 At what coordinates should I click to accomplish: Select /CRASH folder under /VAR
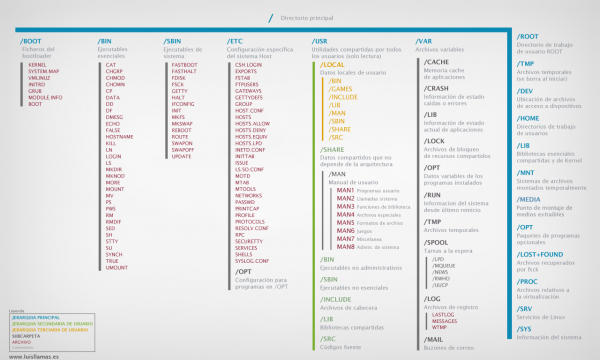(436, 89)
